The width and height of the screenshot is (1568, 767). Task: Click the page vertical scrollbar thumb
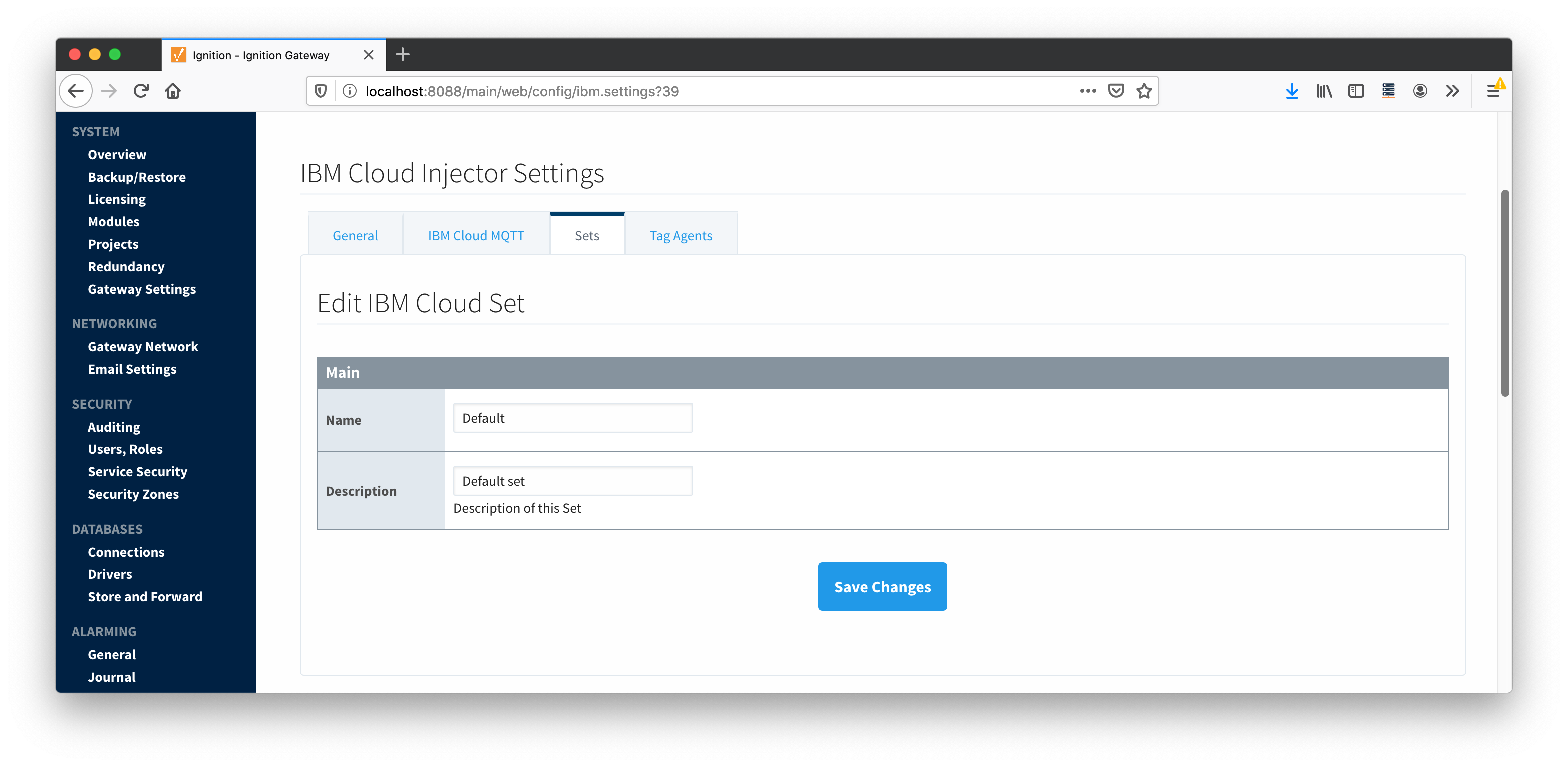[1504, 293]
